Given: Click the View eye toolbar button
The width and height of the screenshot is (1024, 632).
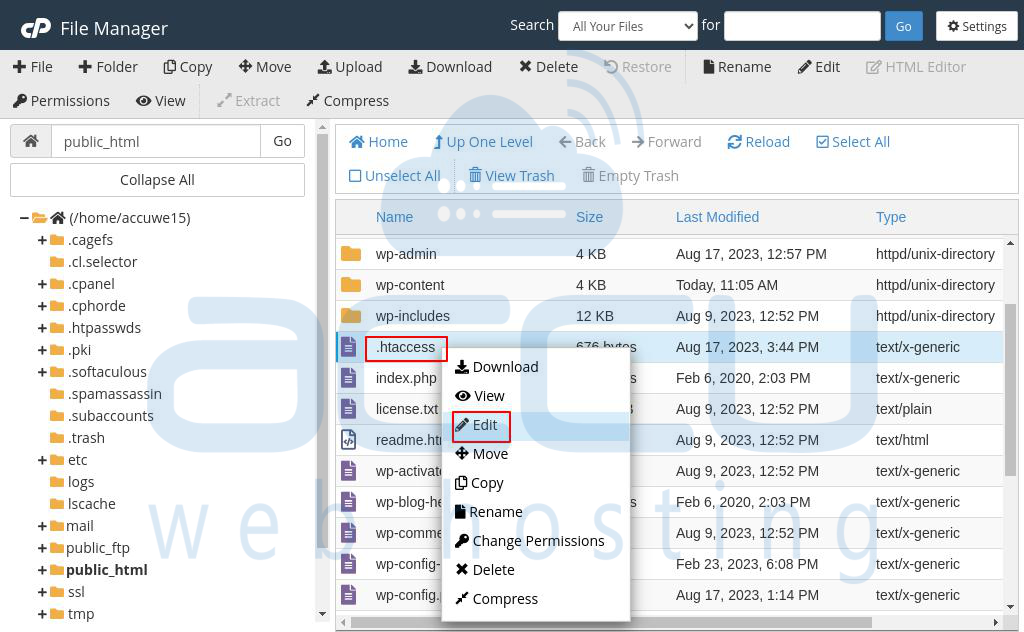Looking at the screenshot, I should (161, 101).
